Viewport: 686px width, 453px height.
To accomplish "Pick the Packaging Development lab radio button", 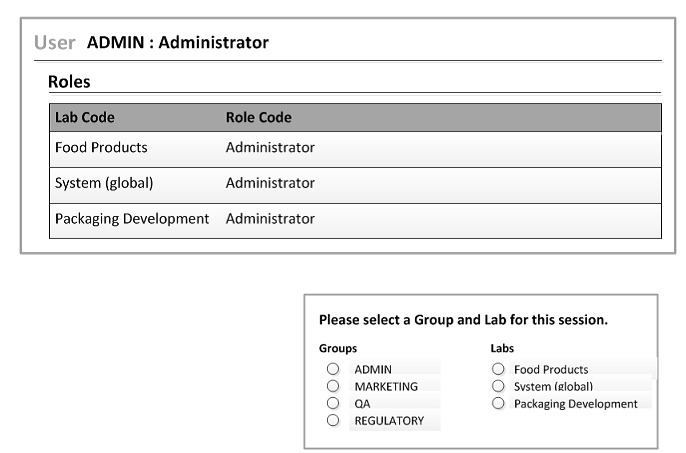I will (497, 403).
